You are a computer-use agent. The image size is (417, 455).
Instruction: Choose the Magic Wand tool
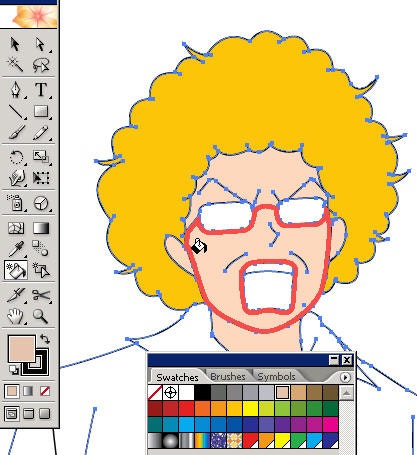point(16,65)
